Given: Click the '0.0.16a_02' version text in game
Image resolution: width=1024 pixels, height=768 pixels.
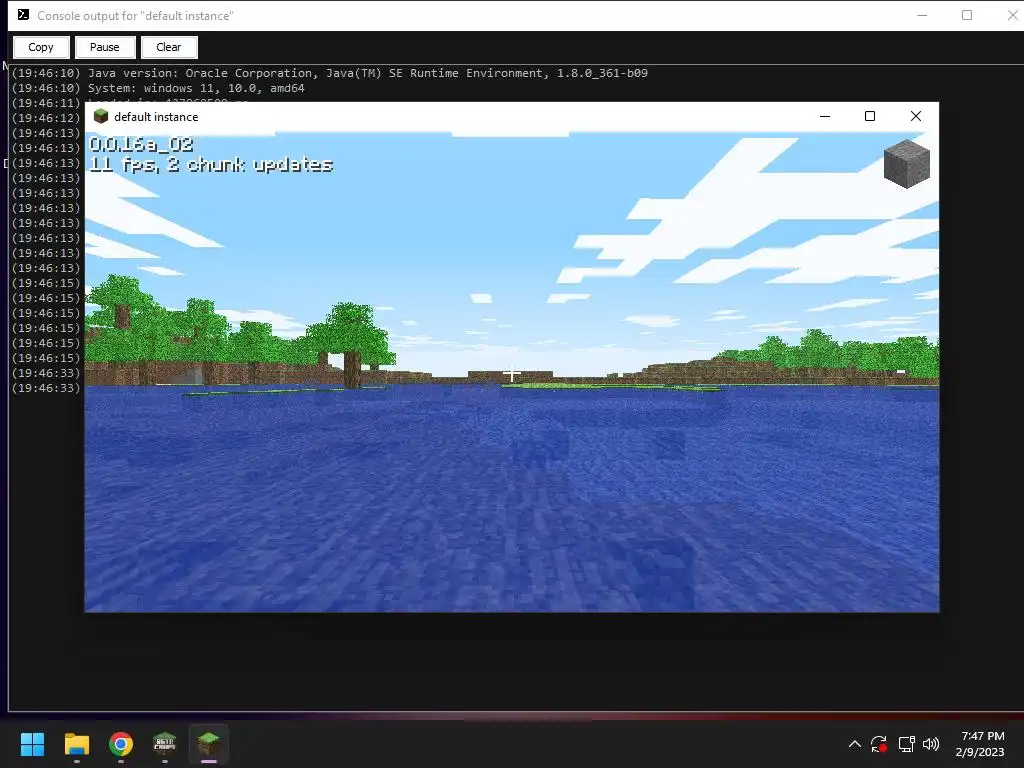Looking at the screenshot, I should [141, 144].
